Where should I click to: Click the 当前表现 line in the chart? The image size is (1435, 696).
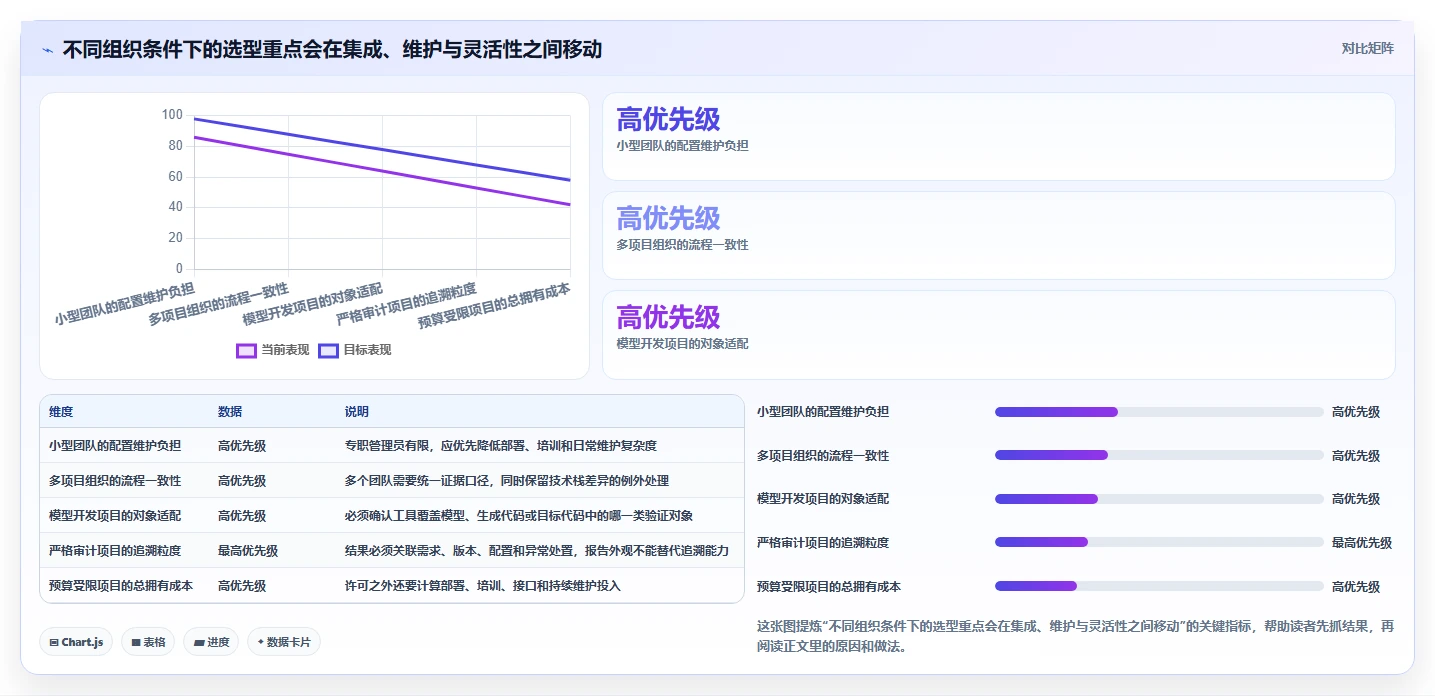(382, 171)
